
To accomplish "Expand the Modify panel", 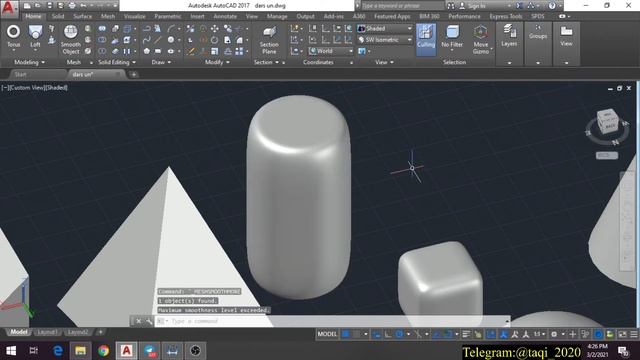I will coord(217,62).
